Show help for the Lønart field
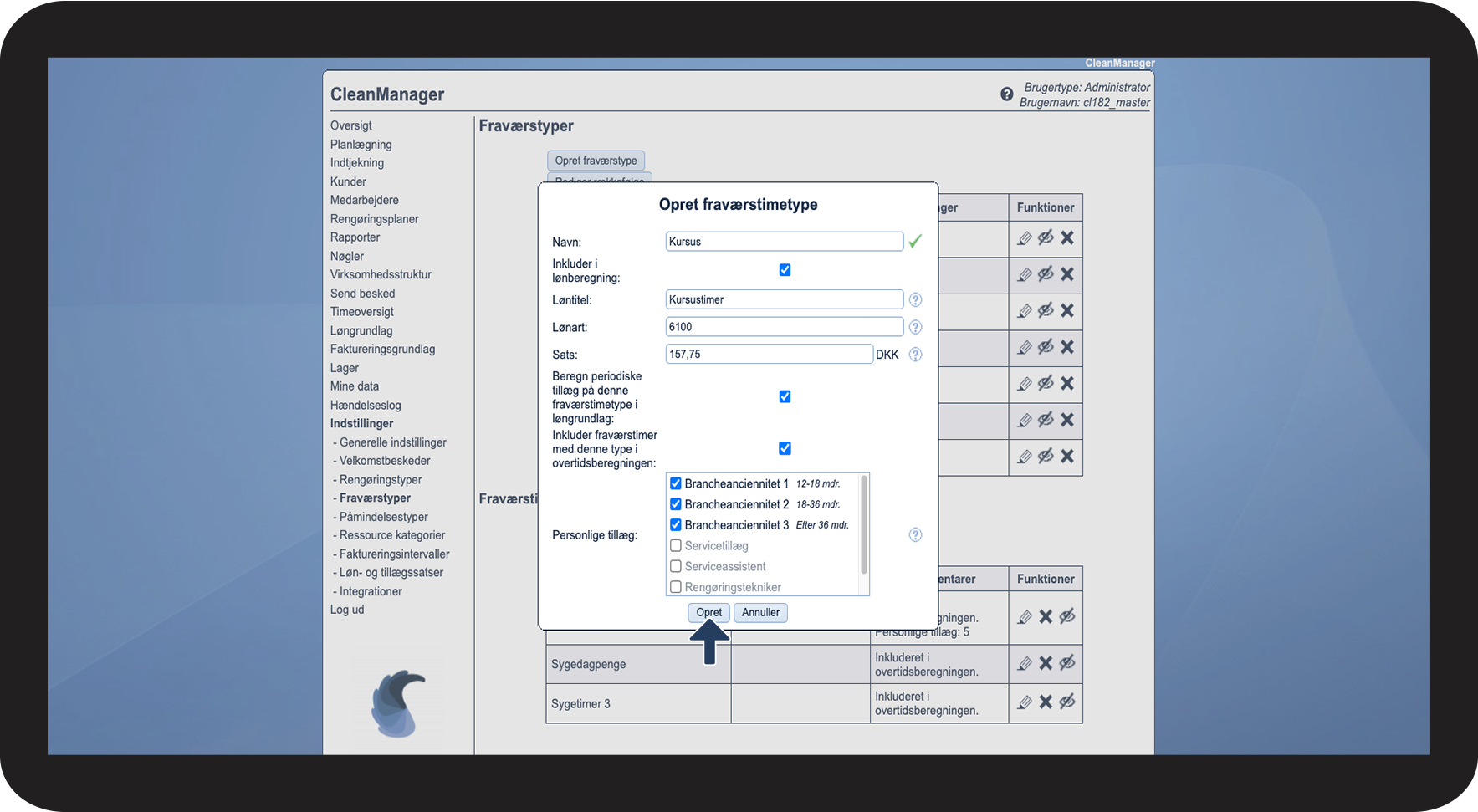 916,327
